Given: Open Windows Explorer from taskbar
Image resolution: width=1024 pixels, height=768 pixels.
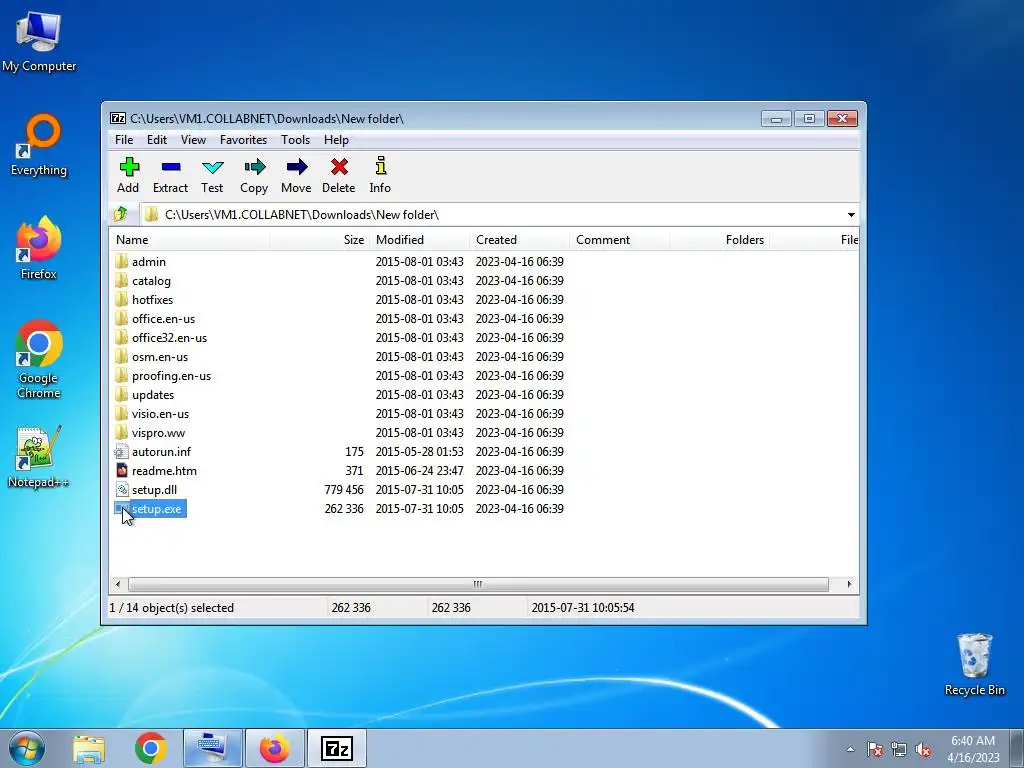Looking at the screenshot, I should point(89,748).
